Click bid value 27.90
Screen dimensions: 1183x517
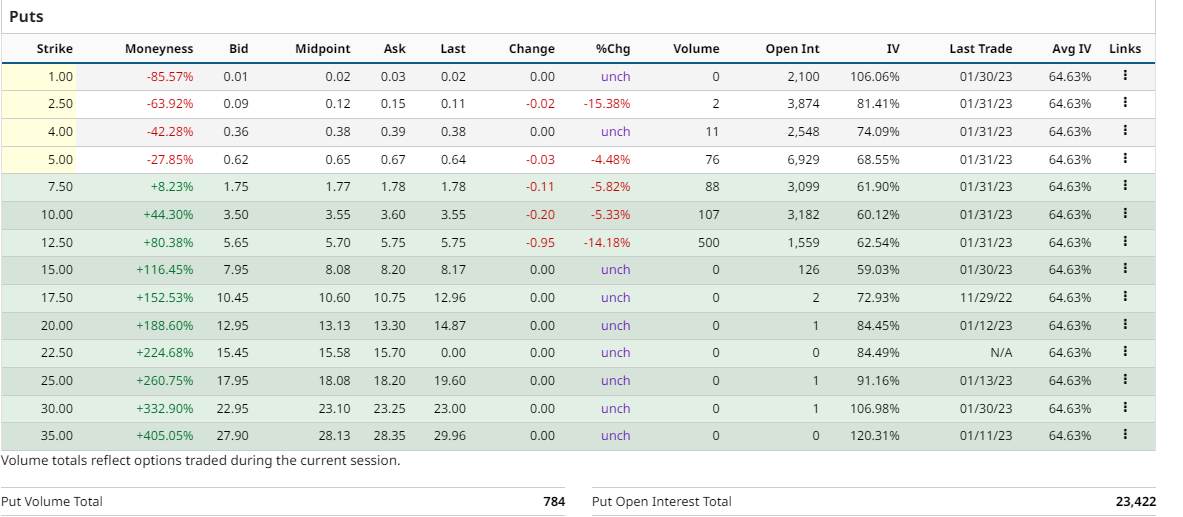pos(232,436)
